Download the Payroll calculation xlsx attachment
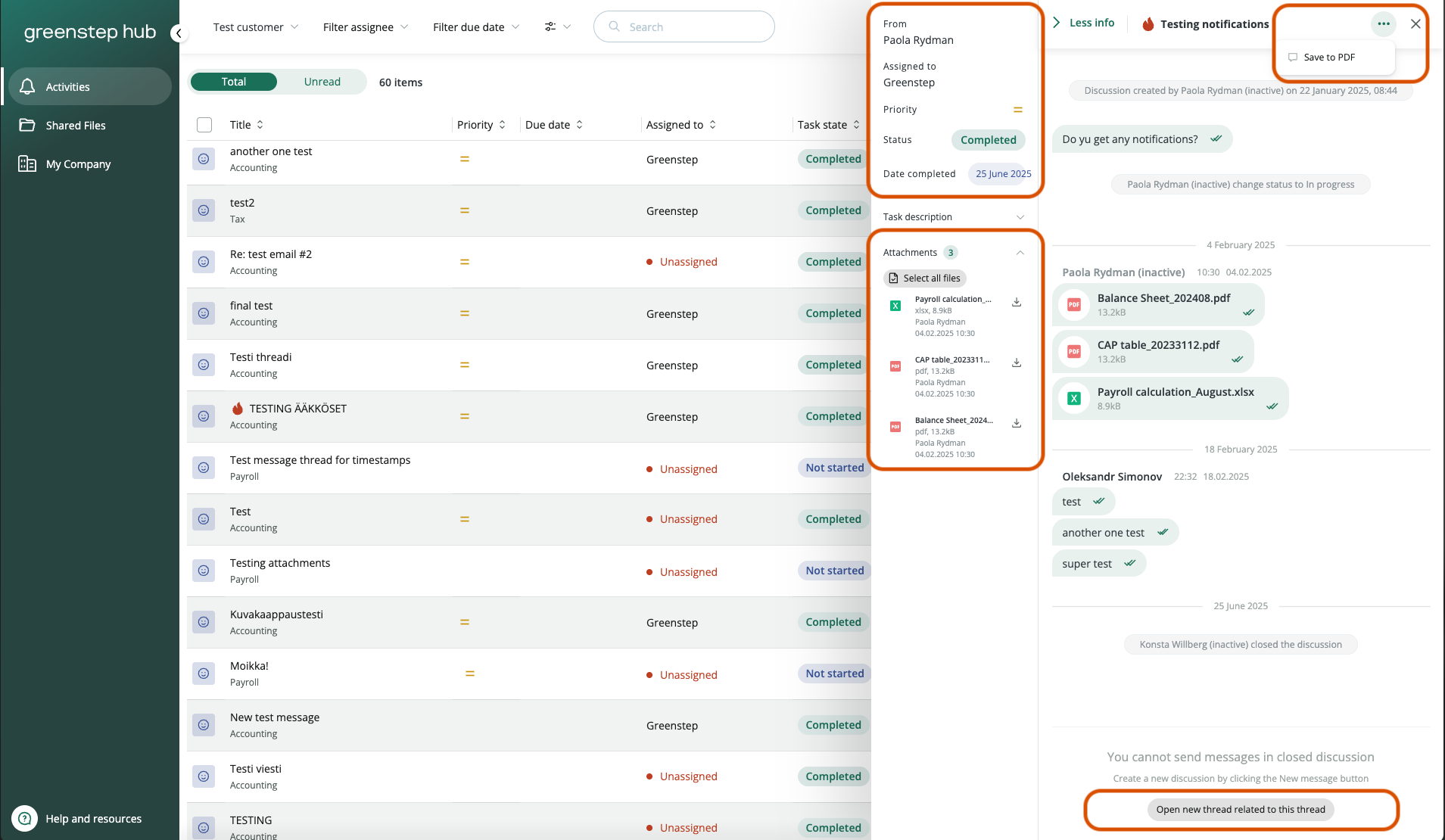Image resolution: width=1445 pixels, height=840 pixels. 1017,302
